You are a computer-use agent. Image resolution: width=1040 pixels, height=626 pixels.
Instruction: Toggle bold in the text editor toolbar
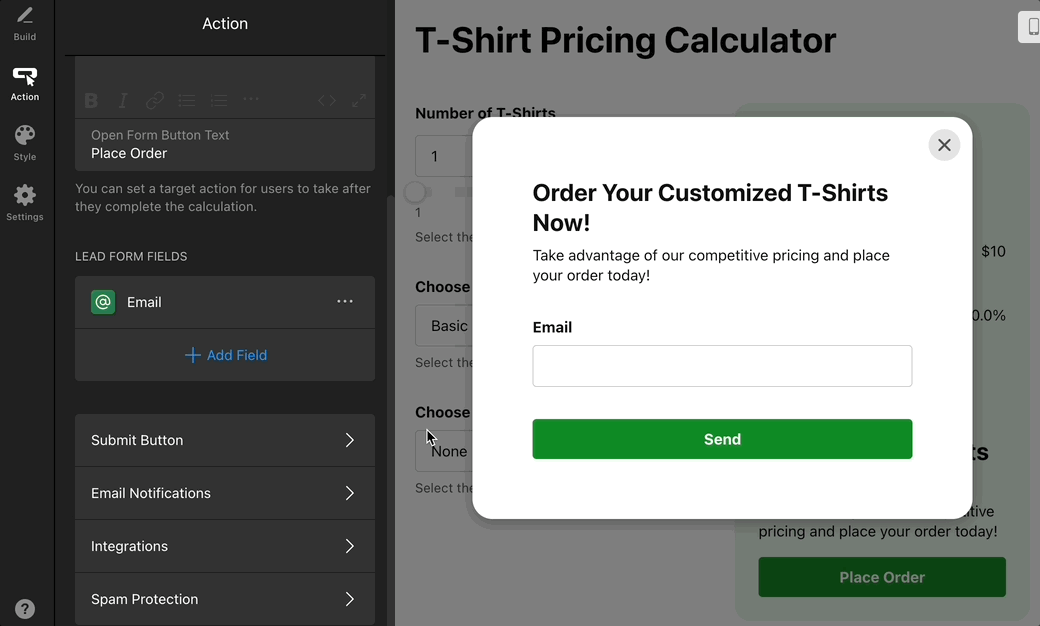pyautogui.click(x=91, y=100)
